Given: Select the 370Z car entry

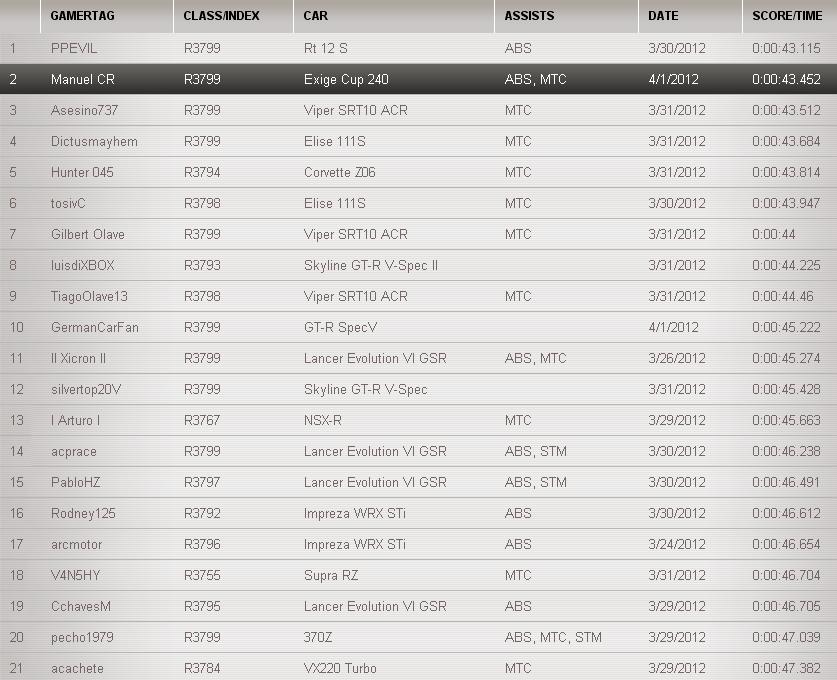Looking at the screenshot, I should point(317,637).
